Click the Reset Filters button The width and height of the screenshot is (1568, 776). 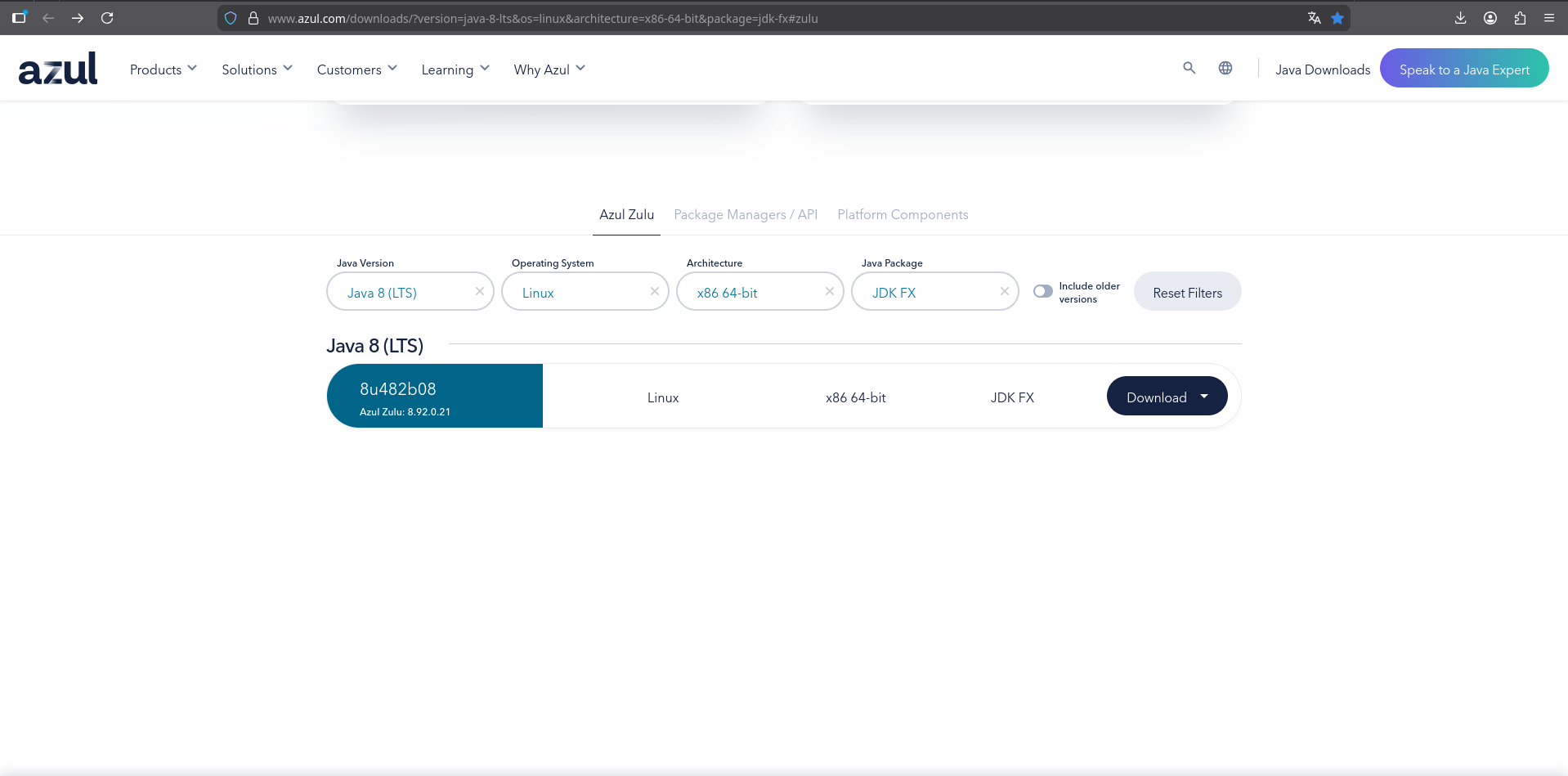1187,292
